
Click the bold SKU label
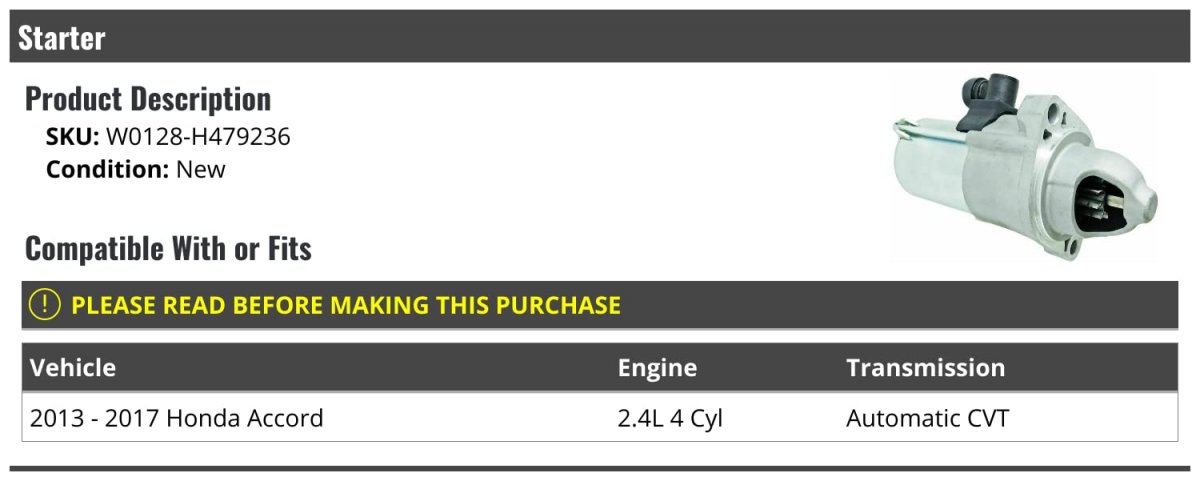72,137
